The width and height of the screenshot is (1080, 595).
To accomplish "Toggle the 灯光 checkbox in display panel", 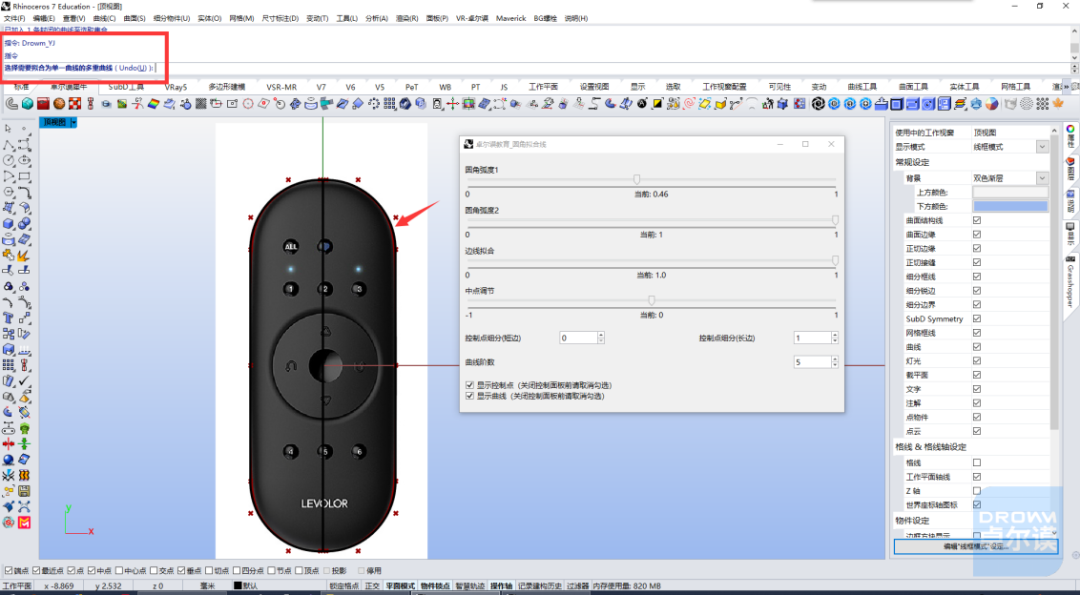I will [977, 361].
